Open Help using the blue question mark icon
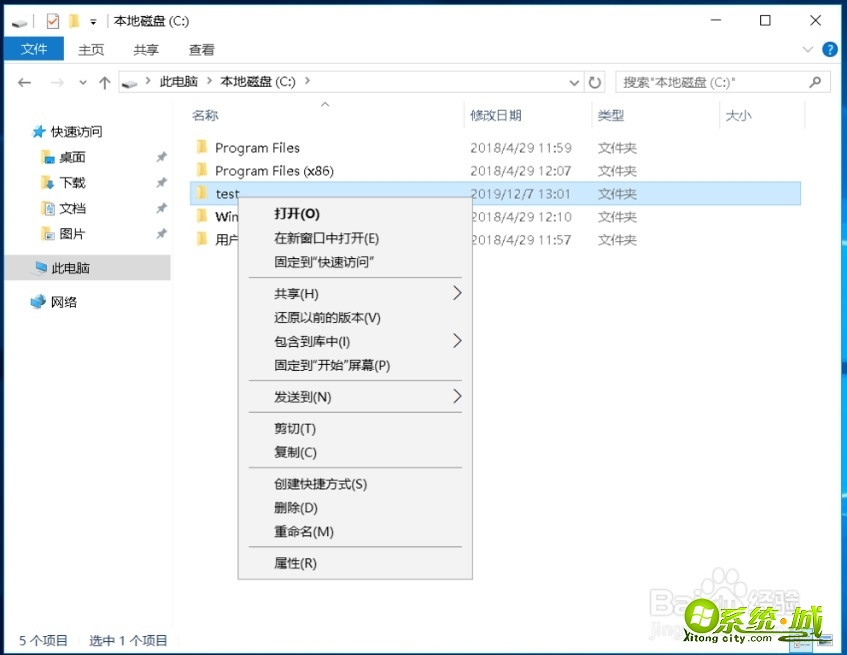The width and height of the screenshot is (847, 655). [831, 49]
